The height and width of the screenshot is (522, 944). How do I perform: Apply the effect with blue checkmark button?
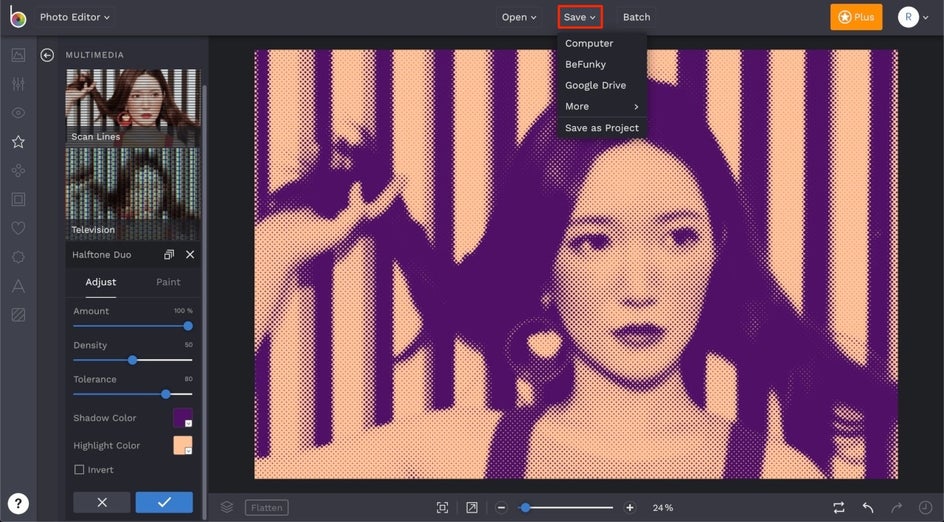pyautogui.click(x=164, y=502)
